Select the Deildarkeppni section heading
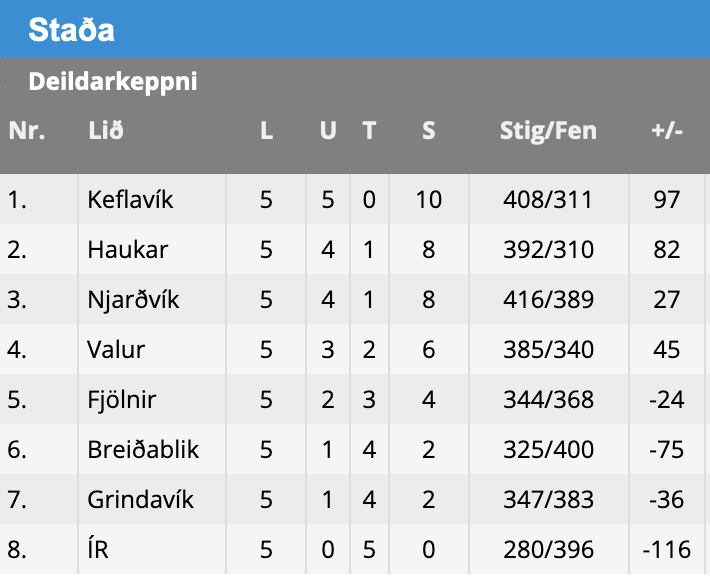 pyautogui.click(x=113, y=81)
